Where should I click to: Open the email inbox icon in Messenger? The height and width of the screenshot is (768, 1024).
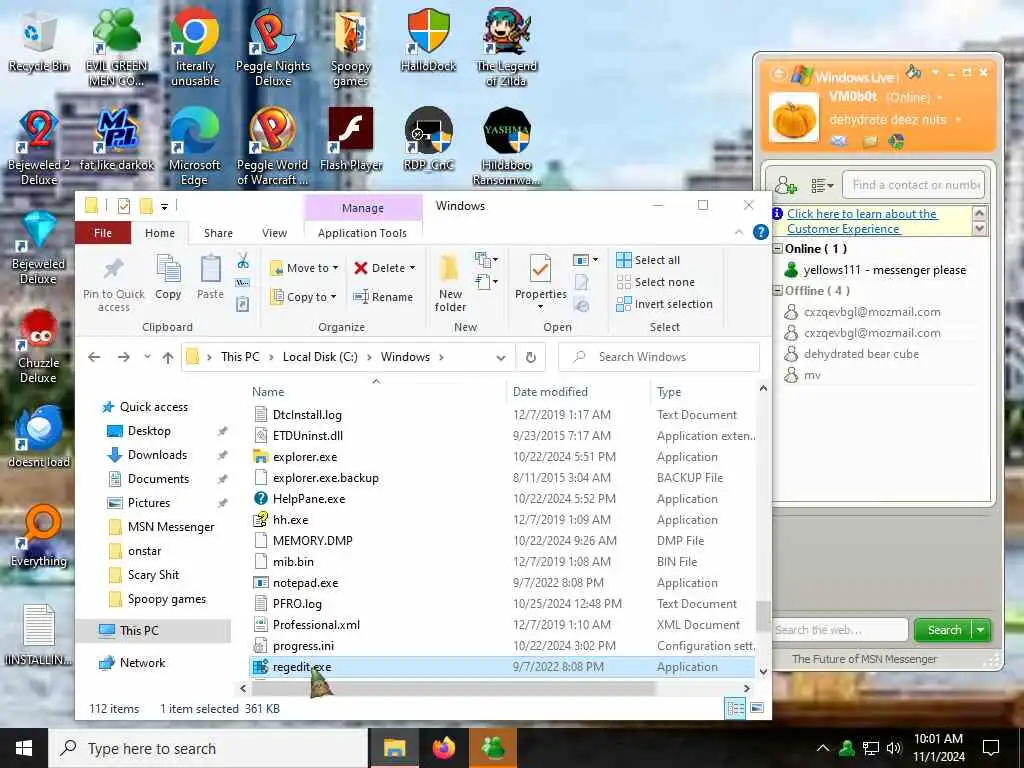click(x=839, y=141)
